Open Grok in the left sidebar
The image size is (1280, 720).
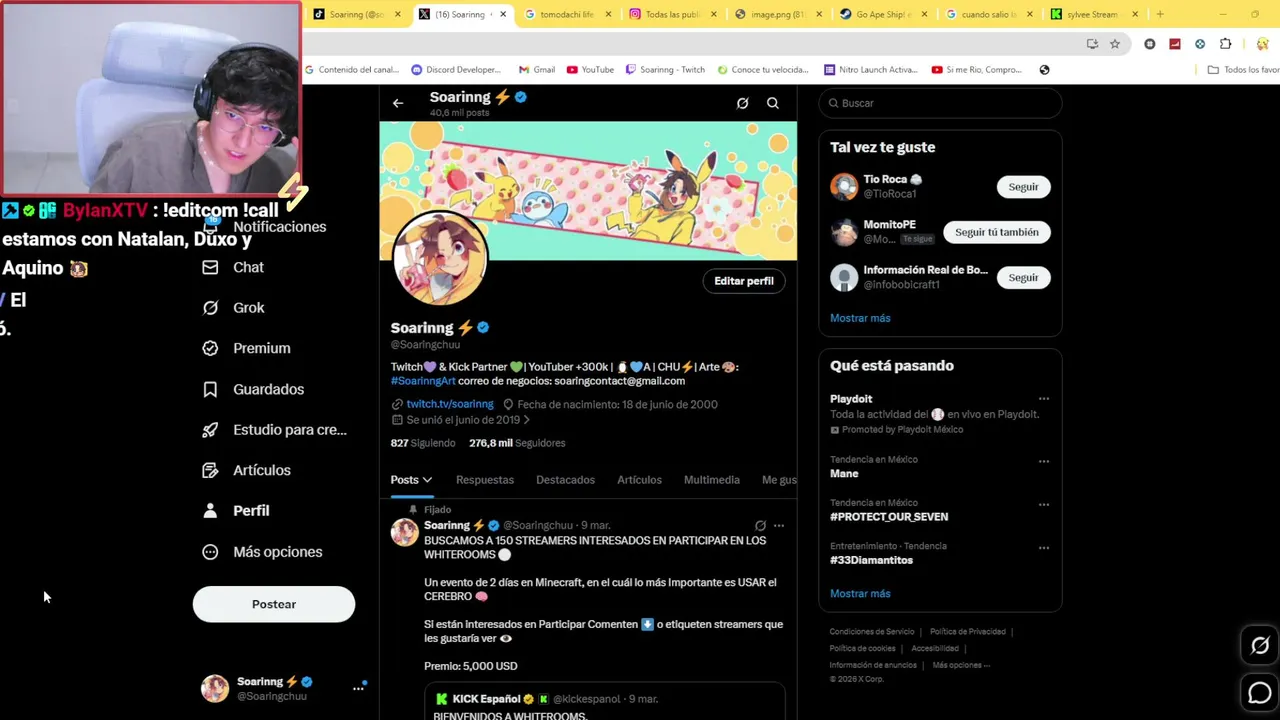(234, 308)
